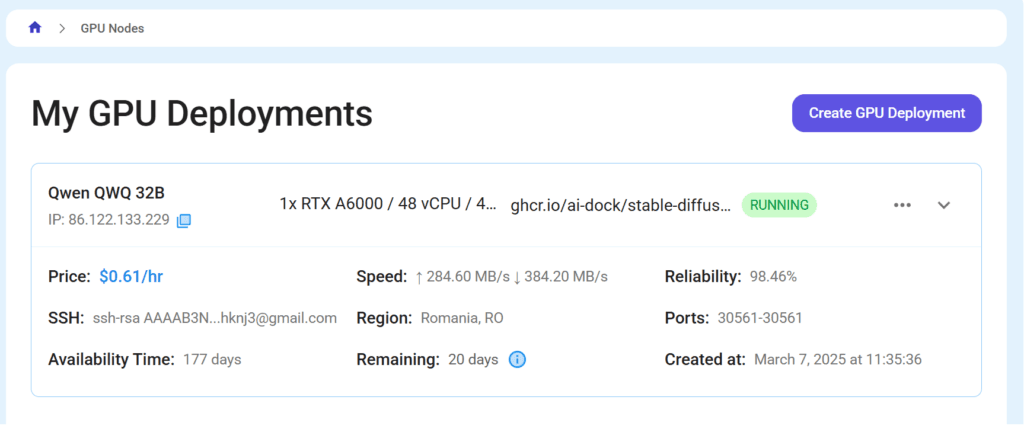Click the breadcrumb separator chevron
Image resolution: width=1024 pixels, height=429 pixels.
tap(62, 28)
